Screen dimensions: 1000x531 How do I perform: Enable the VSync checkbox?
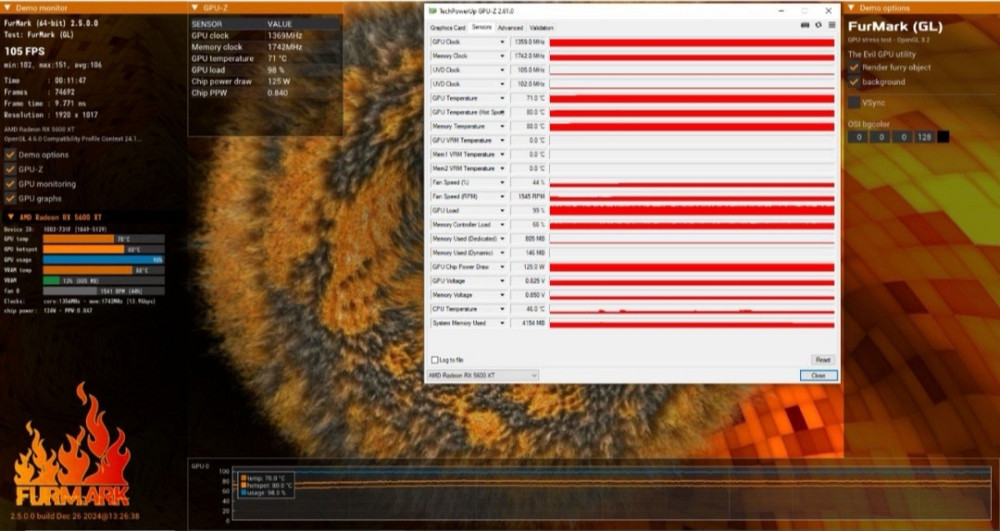point(853,102)
